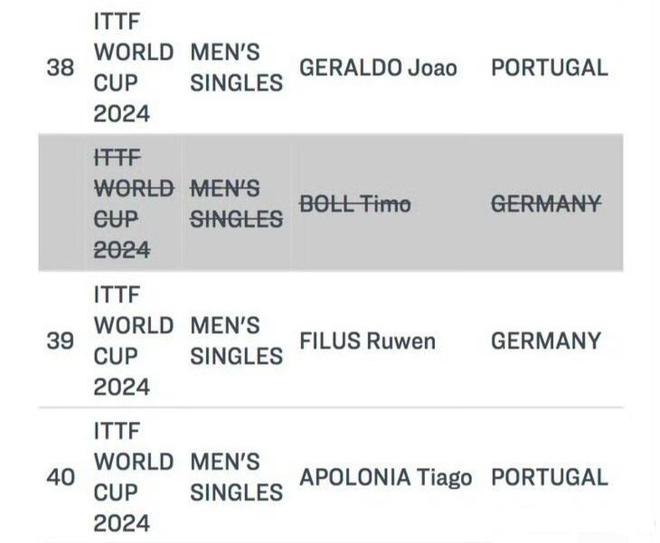Click row number 39
This screenshot has height=543, width=660.
60,341
